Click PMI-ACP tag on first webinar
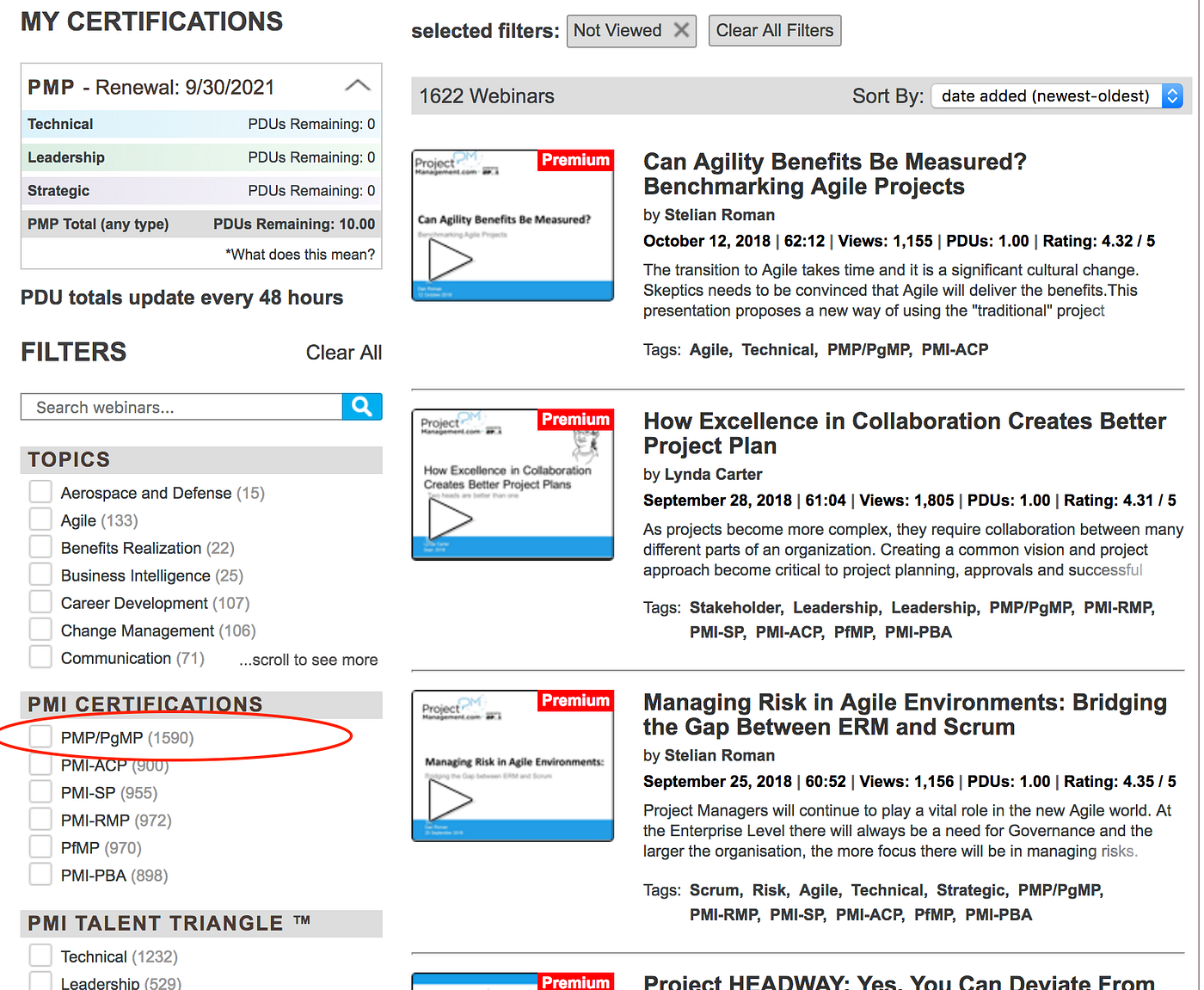The height and width of the screenshot is (990, 1204). point(955,350)
